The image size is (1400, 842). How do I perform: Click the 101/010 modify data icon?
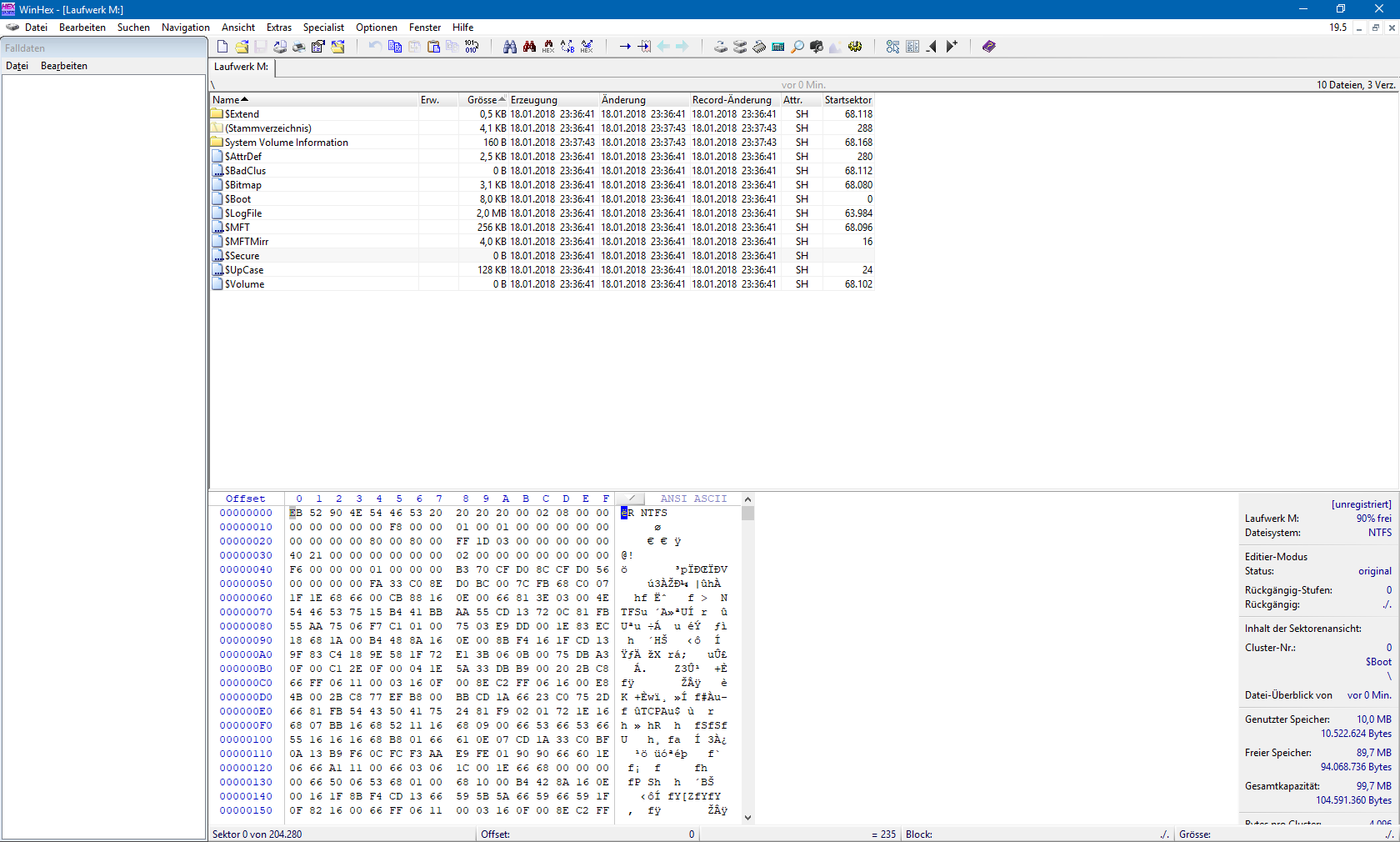coord(472,47)
